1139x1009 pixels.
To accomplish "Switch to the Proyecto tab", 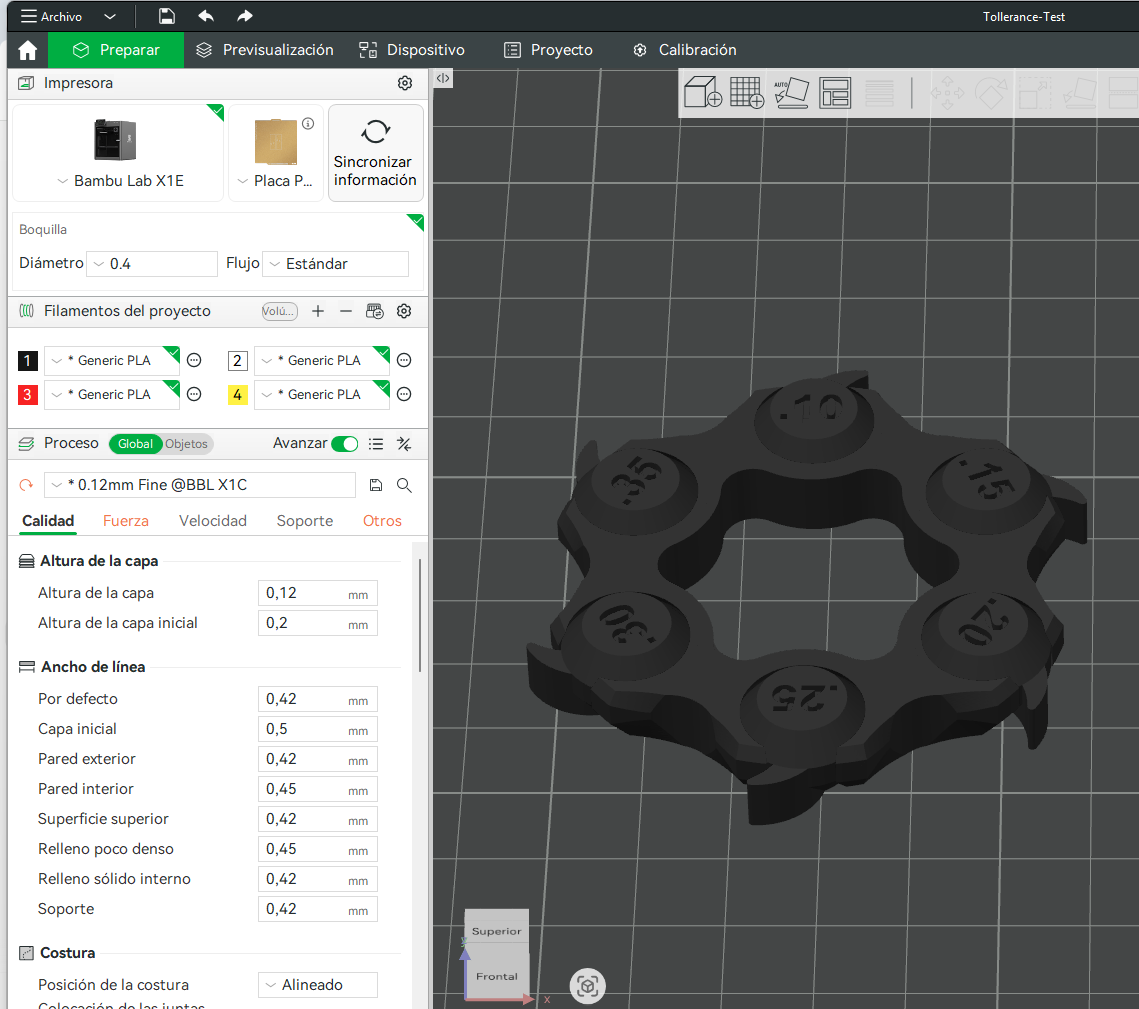I will point(548,50).
